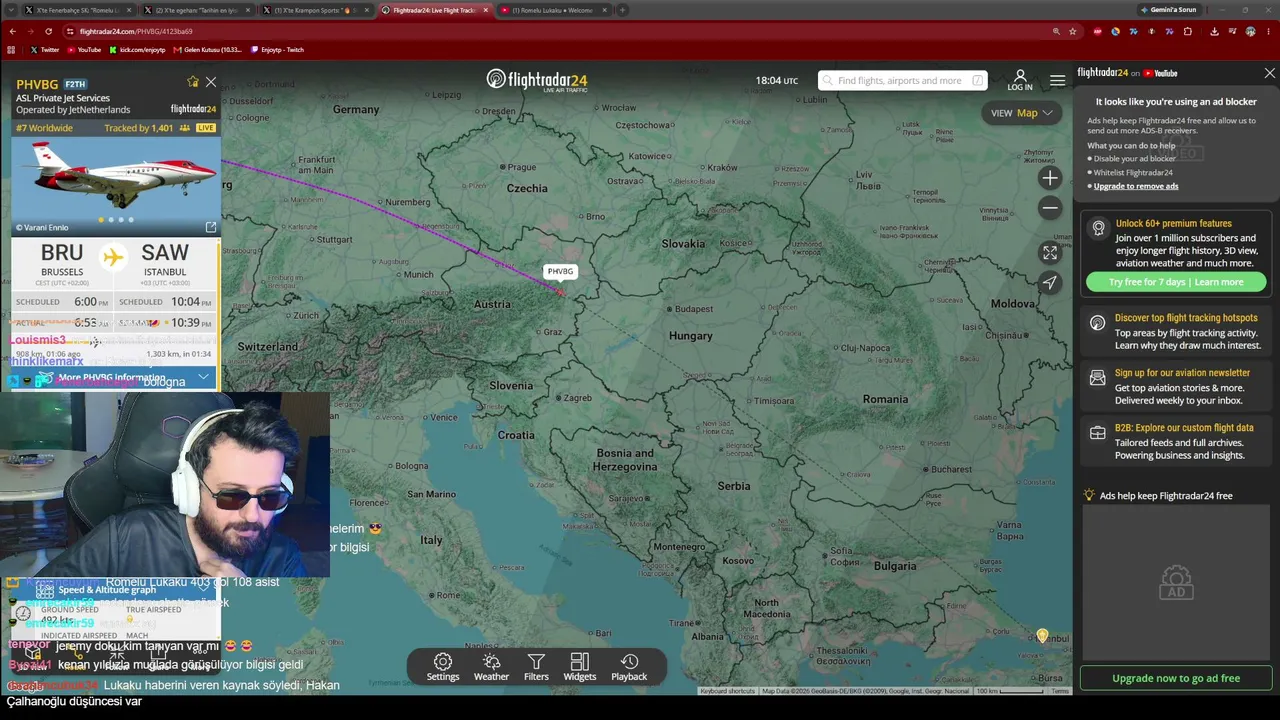Open Playback history mode
Image resolution: width=1280 pixels, height=720 pixels.
click(x=629, y=667)
